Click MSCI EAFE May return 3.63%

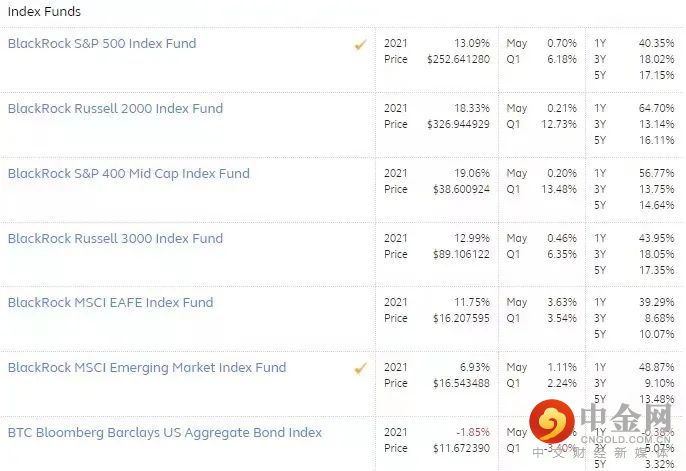[x=562, y=302]
